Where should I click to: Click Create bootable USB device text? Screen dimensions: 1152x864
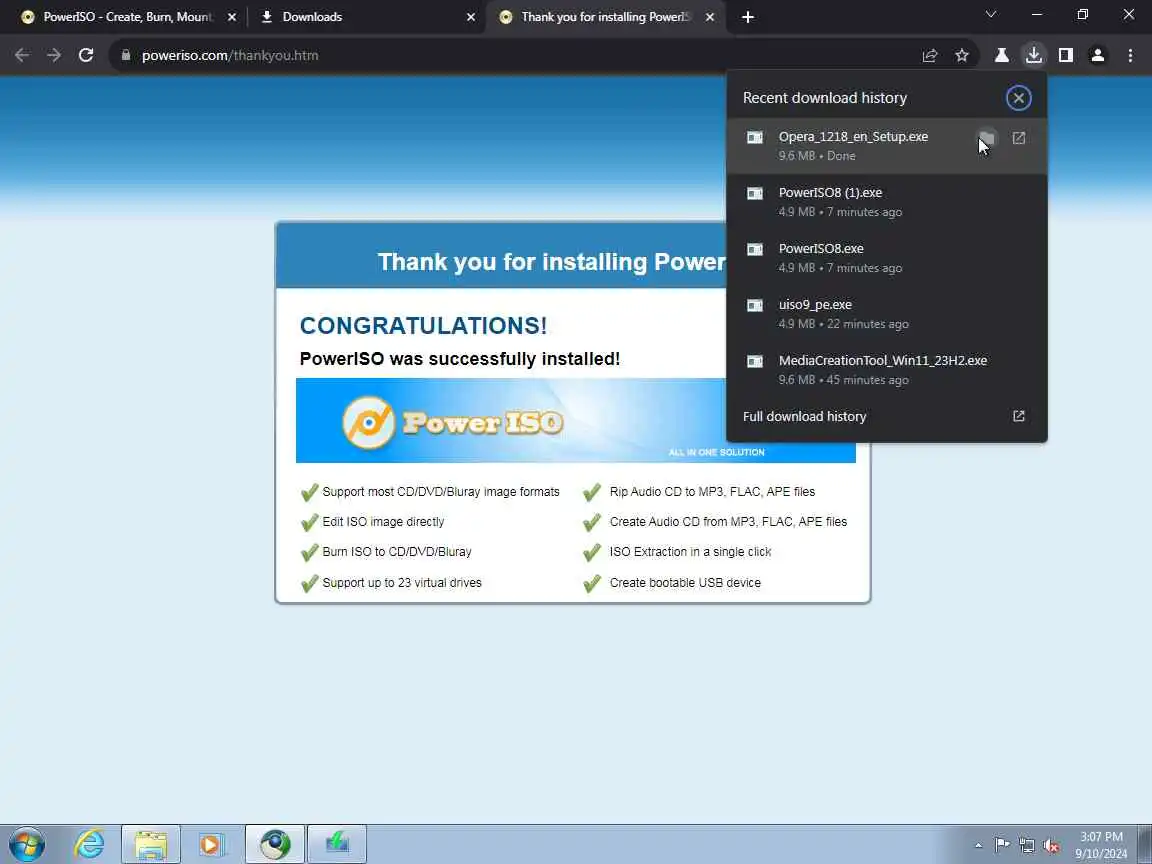pos(685,583)
